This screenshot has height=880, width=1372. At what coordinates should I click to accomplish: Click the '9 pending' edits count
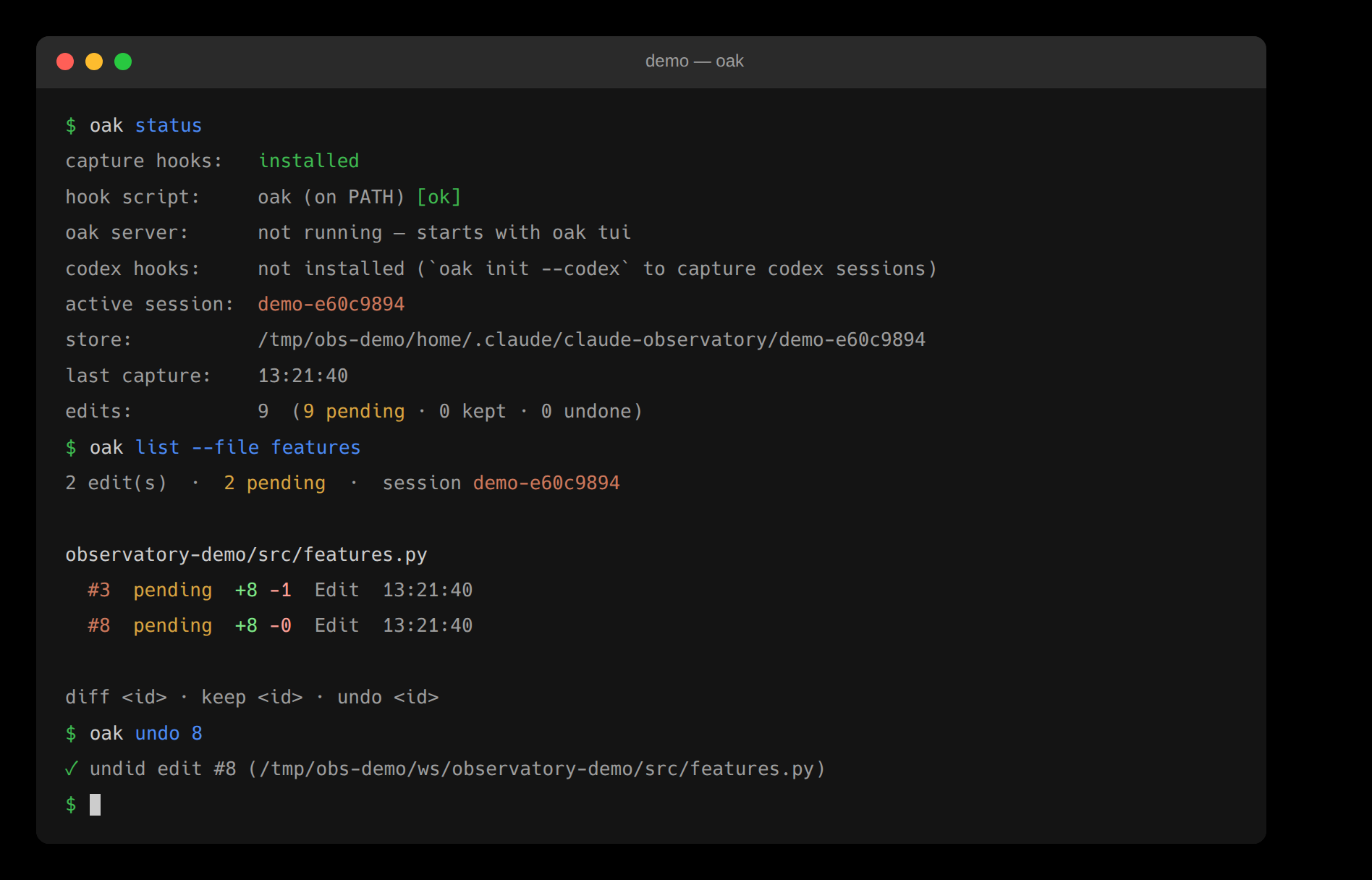(354, 411)
